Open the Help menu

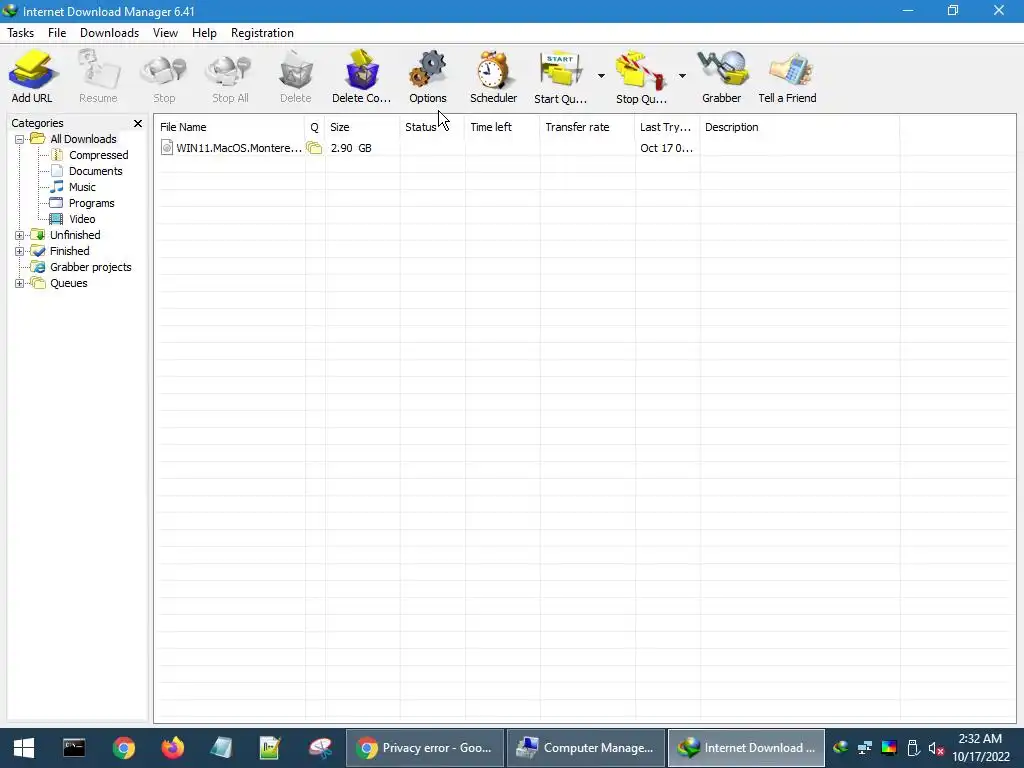(x=204, y=33)
